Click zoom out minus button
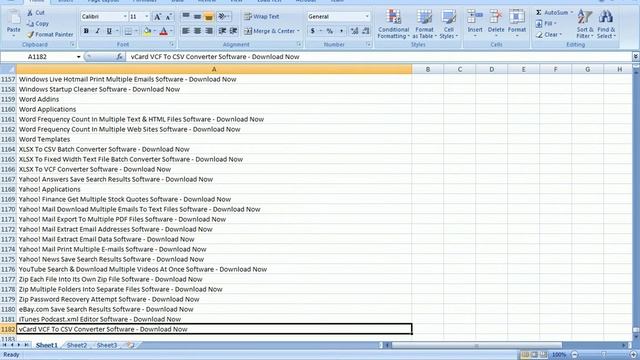Image resolution: width=640 pixels, height=360 pixels. 575,355
